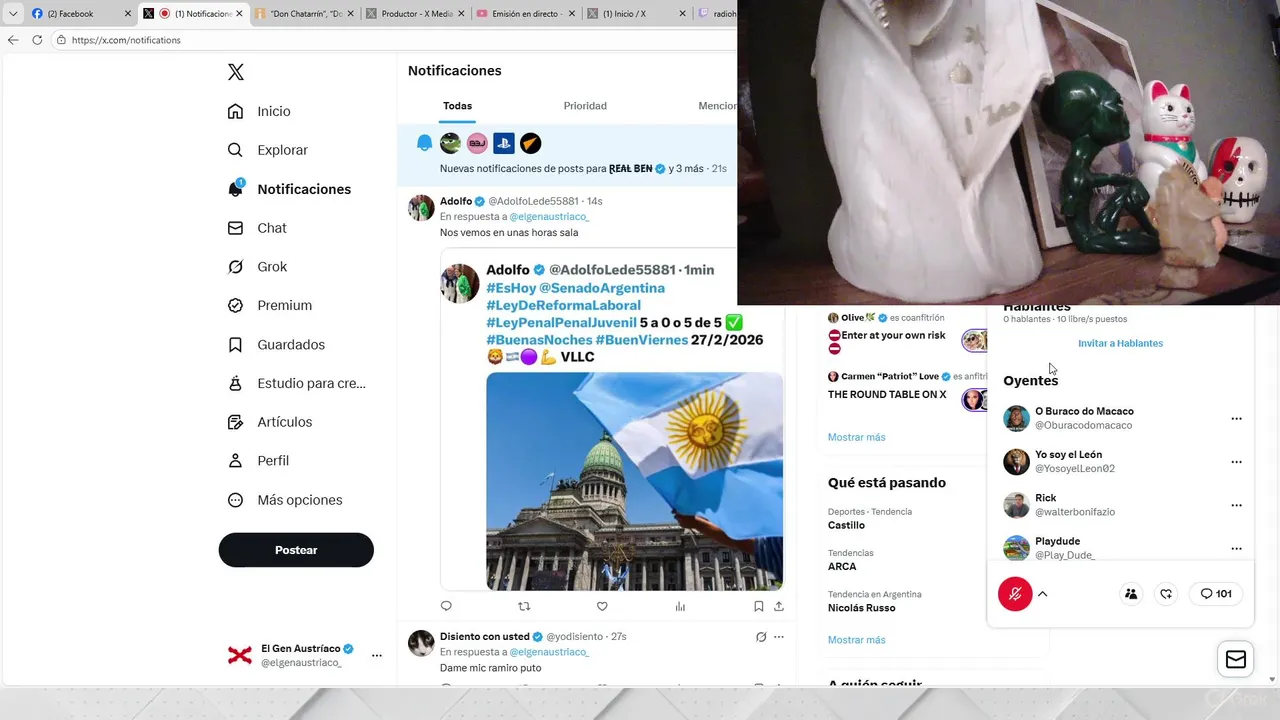The width and height of the screenshot is (1280, 720).
Task: Open the @elgenaustriaco_ link in Adolfo's reply
Action: tap(549, 217)
